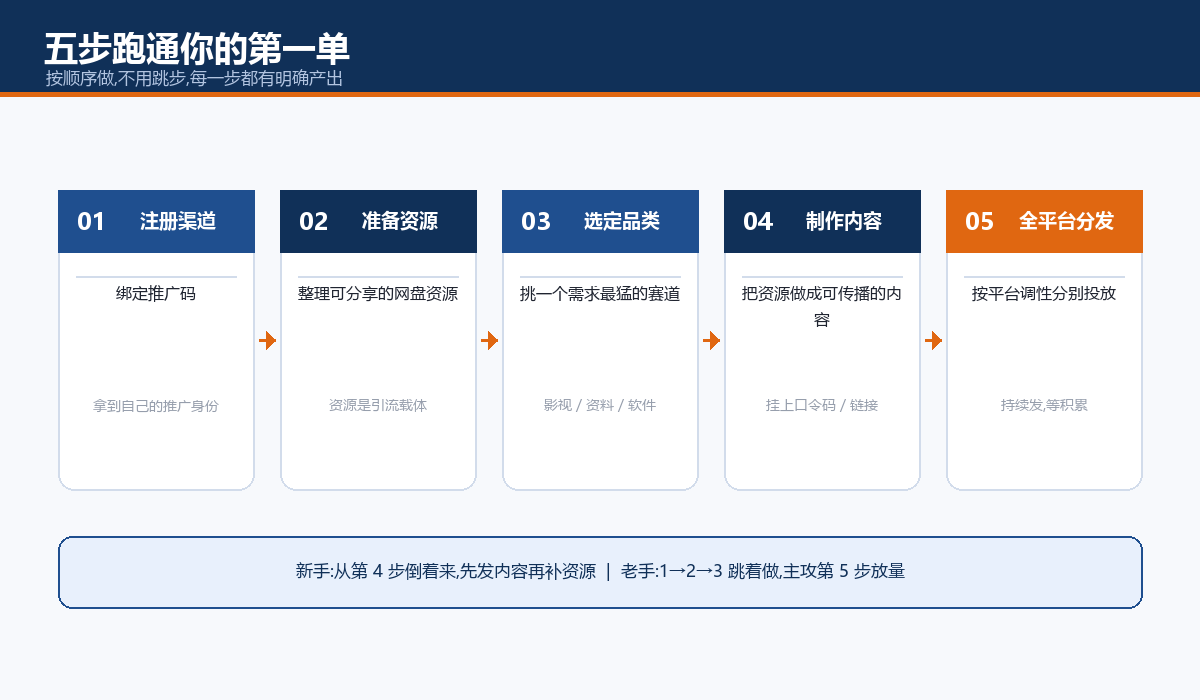Click the text 绑定推广码
Image resolution: width=1200 pixels, height=700 pixels.
pos(156,294)
